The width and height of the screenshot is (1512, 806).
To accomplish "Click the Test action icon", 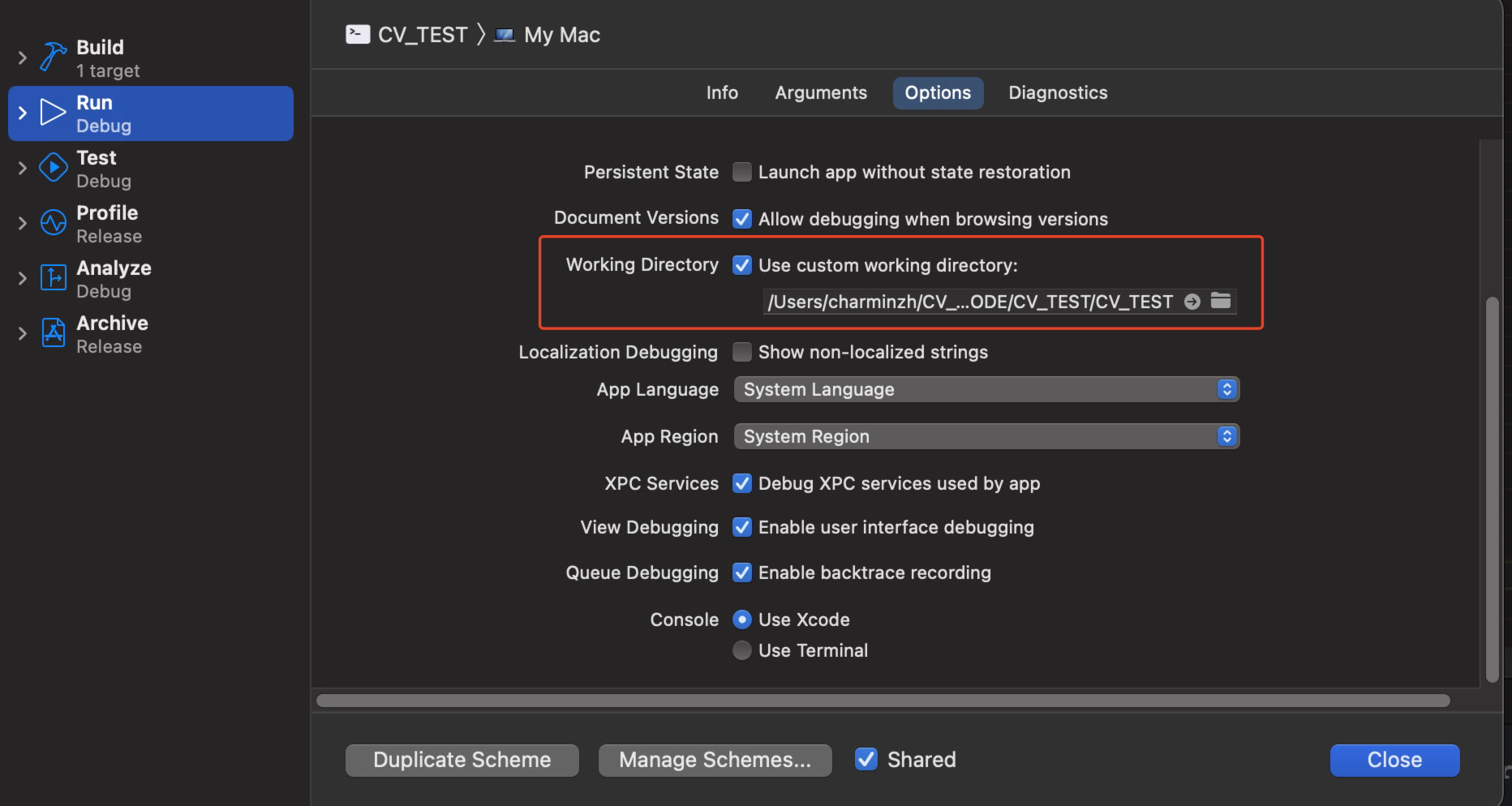I will (x=54, y=168).
